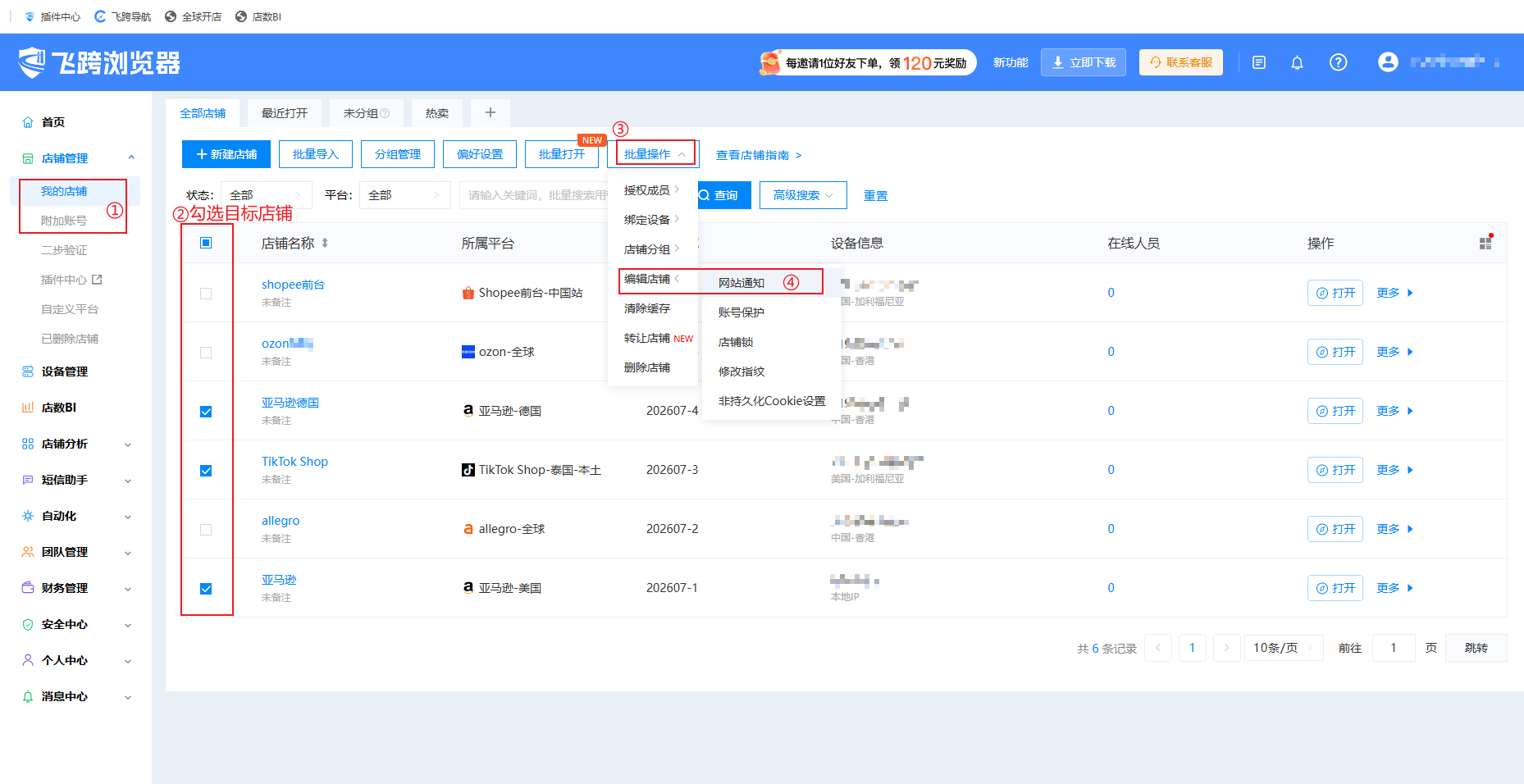Click the 批量导入 button
The width and height of the screenshot is (1524, 784).
(x=316, y=154)
